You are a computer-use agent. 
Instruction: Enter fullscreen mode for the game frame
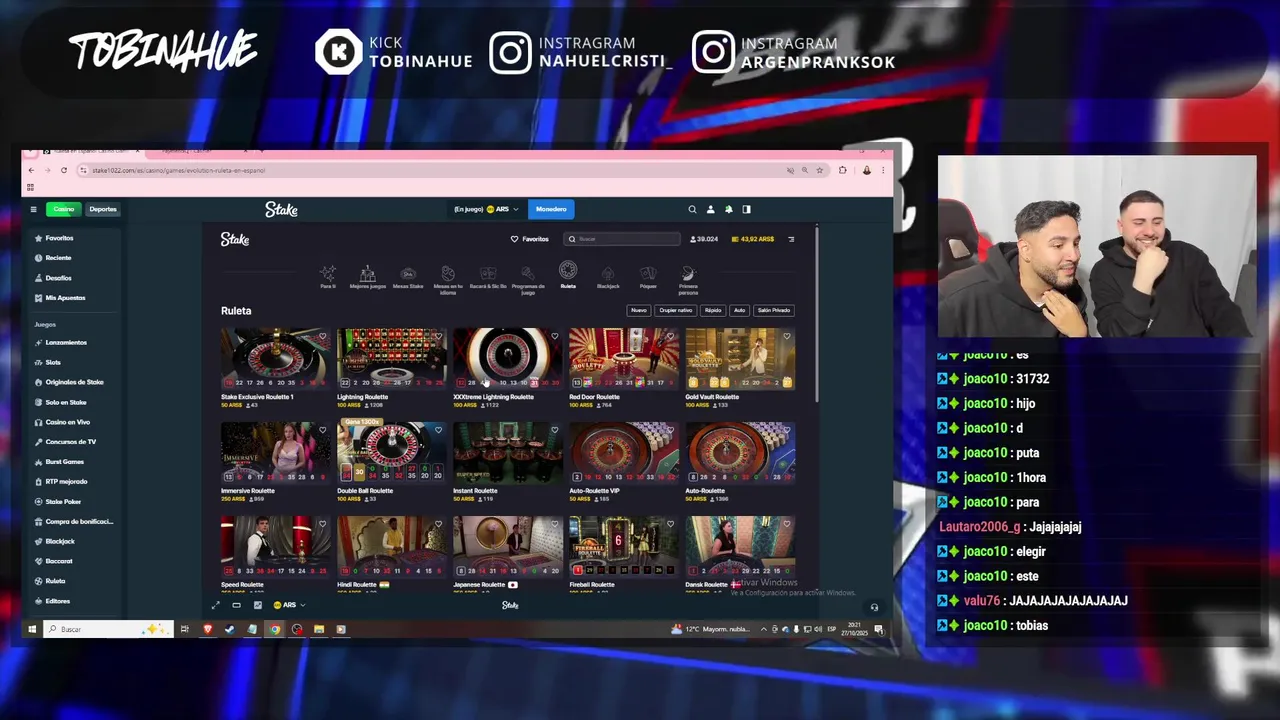pos(215,605)
